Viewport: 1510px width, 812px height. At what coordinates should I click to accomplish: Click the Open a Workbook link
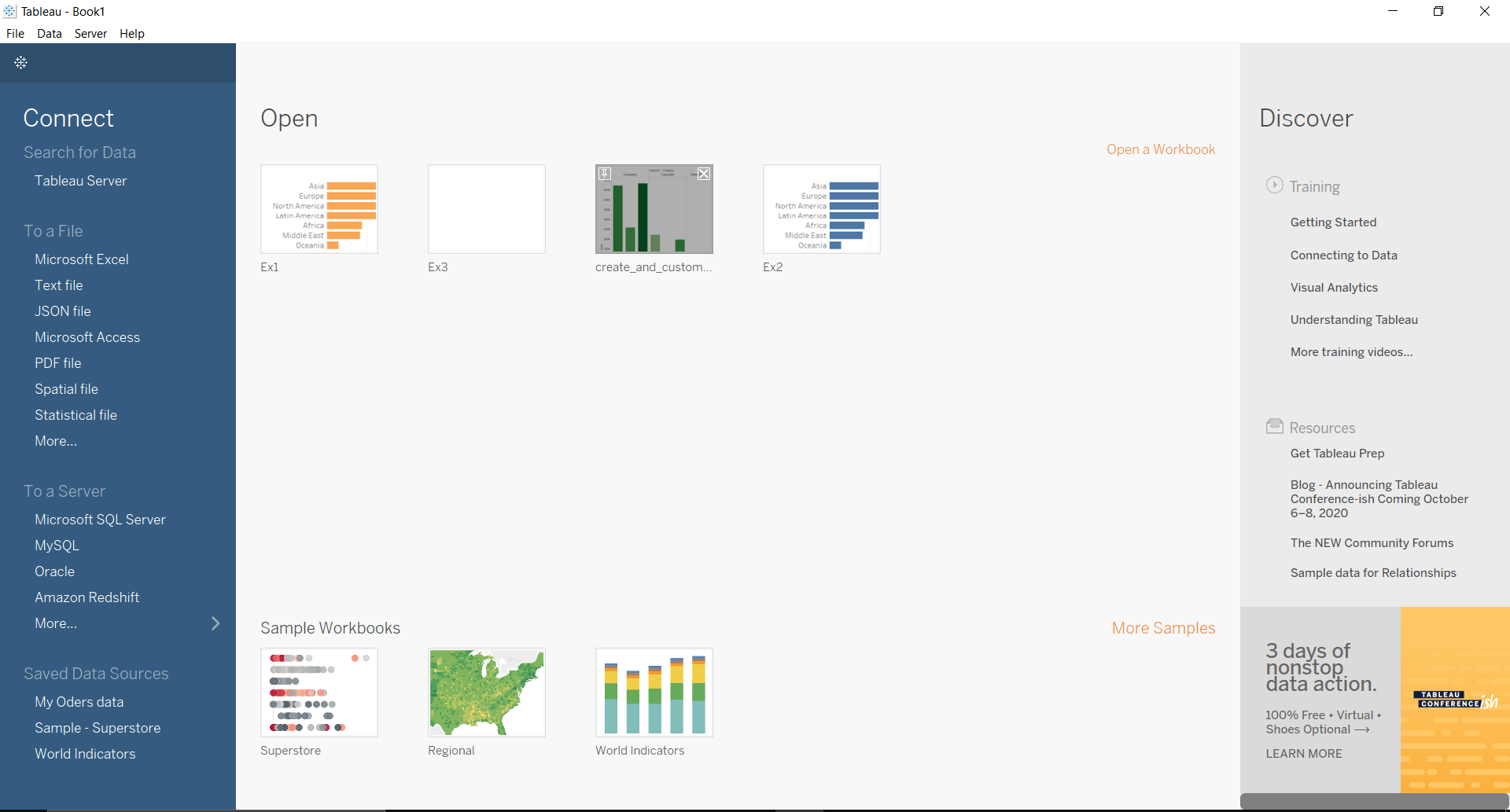[x=1160, y=149]
